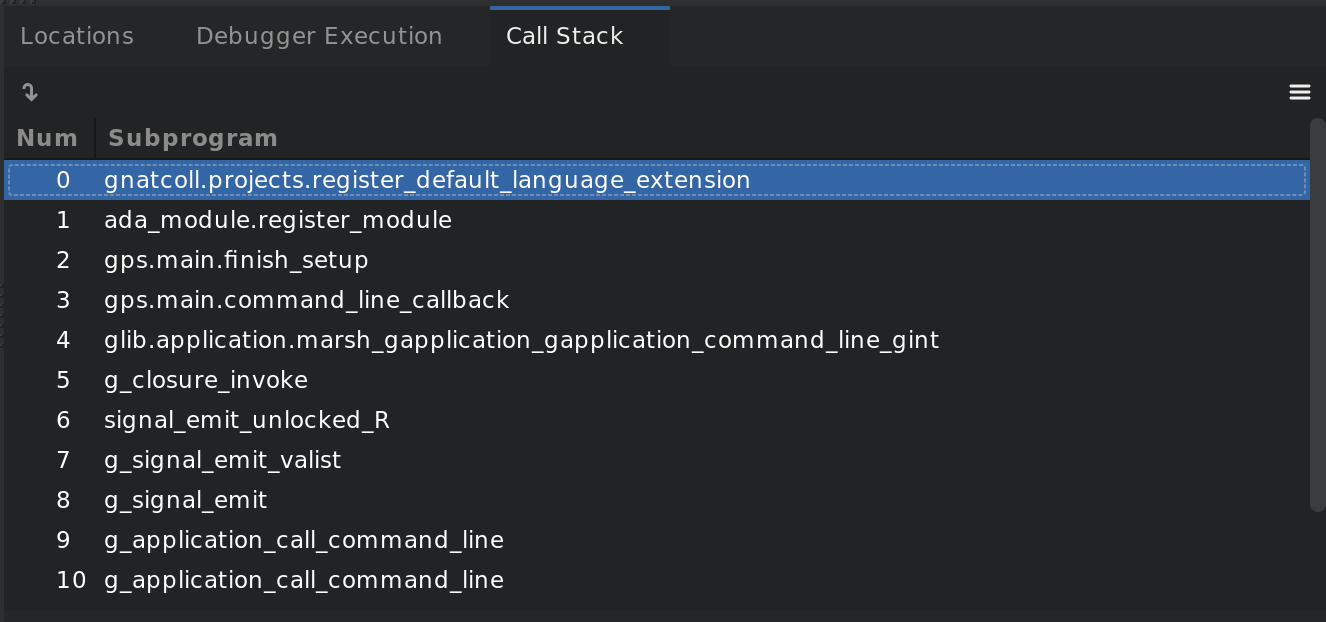Image resolution: width=1326 pixels, height=622 pixels.
Task: Select frame 4 glib.application.marsh entry
Action: coord(656,340)
